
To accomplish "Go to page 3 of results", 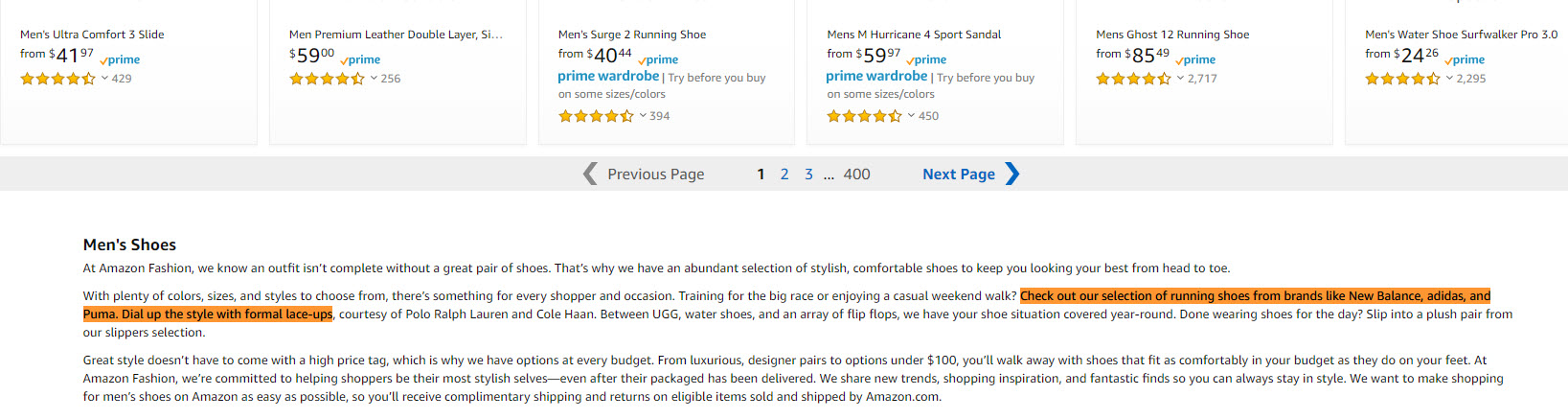I will [808, 175].
